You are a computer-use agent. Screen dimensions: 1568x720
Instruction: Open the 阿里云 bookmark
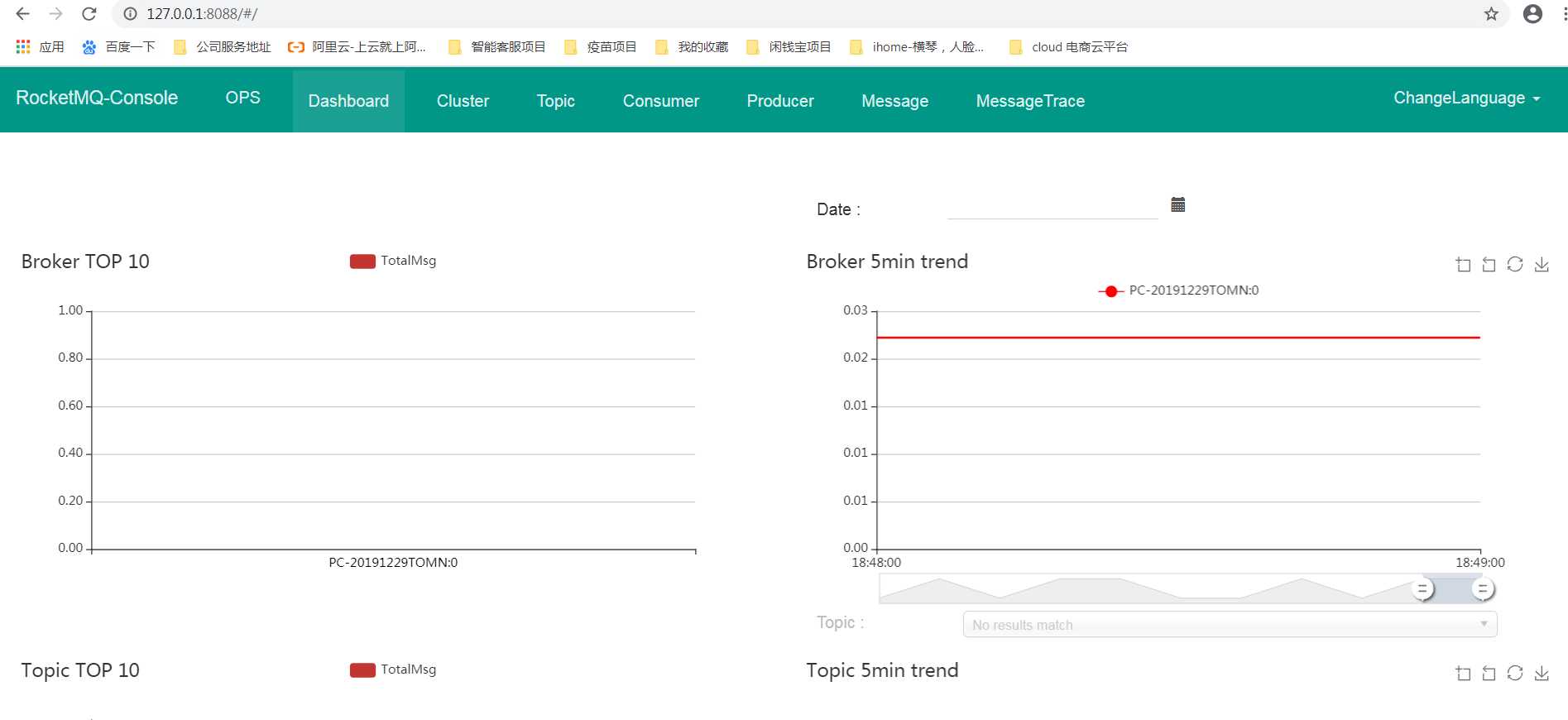[357, 47]
